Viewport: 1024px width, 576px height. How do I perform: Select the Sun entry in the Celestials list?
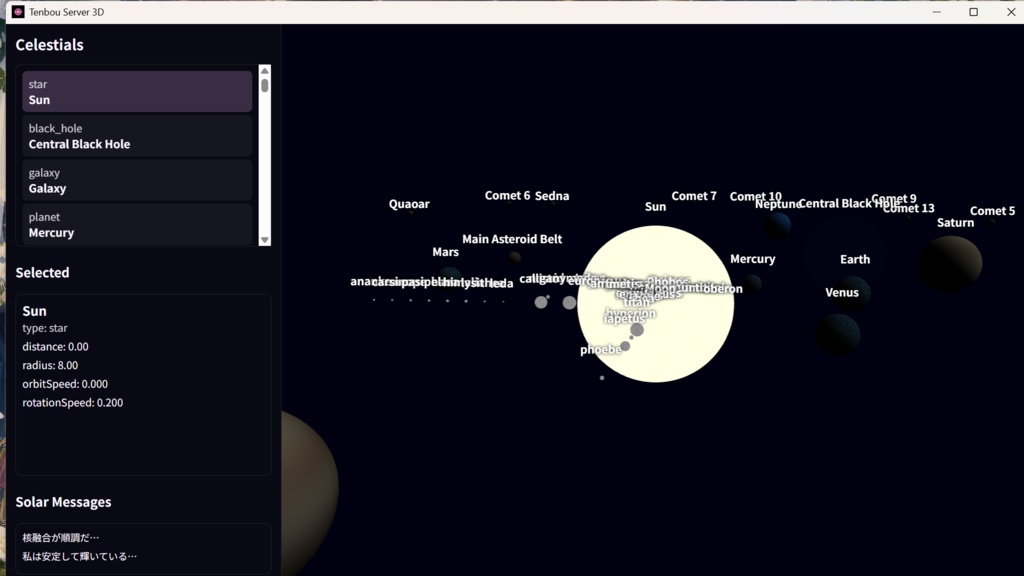137,92
